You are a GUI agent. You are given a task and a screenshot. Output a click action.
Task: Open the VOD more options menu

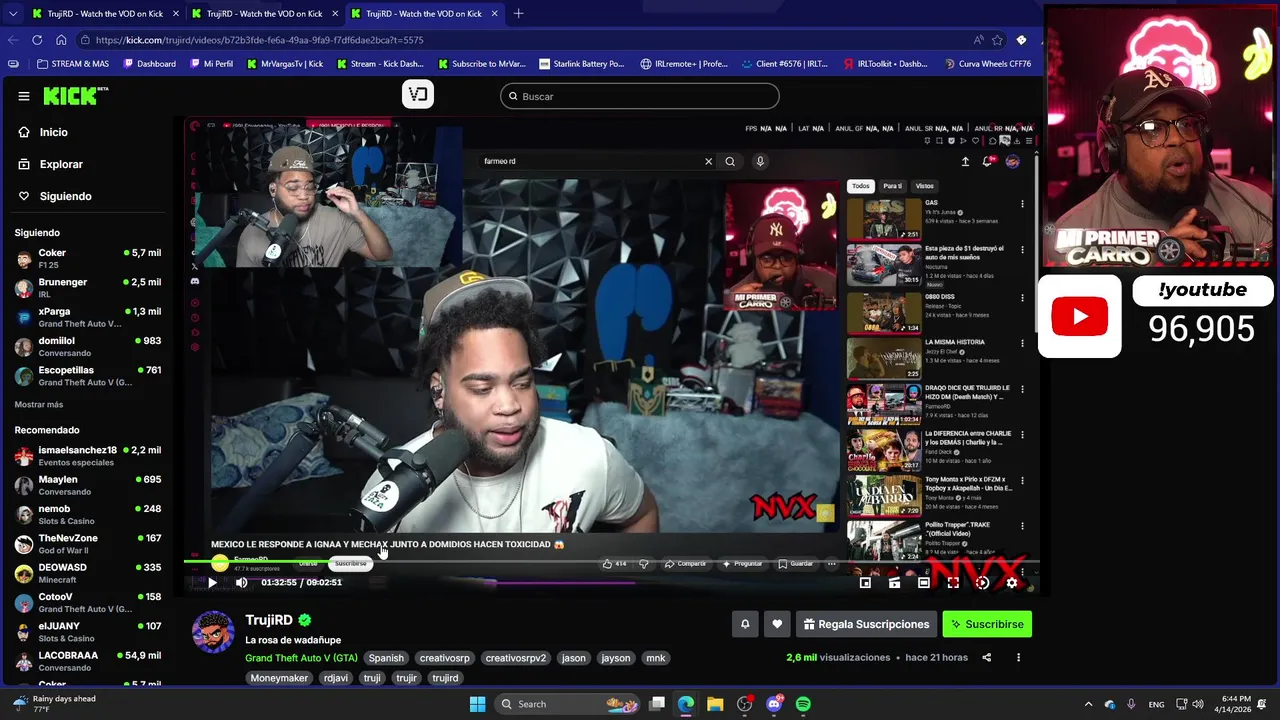(1018, 658)
